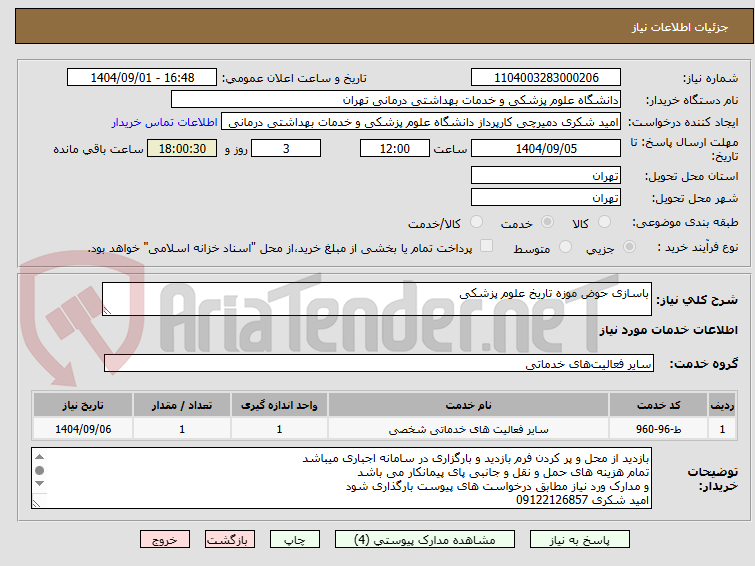
Task: Click the گروه خدمت field
Action: [x=379, y=363]
